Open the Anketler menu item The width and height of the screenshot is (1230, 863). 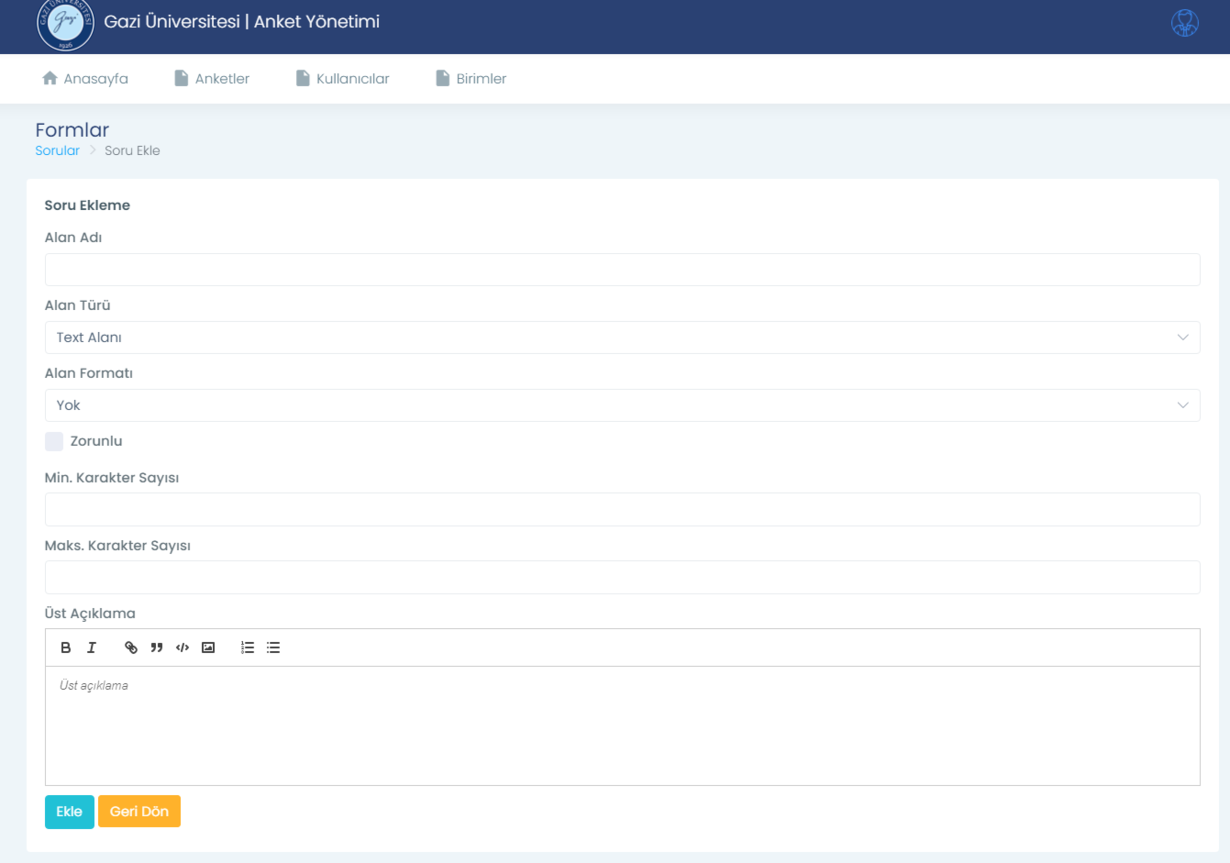click(212, 79)
